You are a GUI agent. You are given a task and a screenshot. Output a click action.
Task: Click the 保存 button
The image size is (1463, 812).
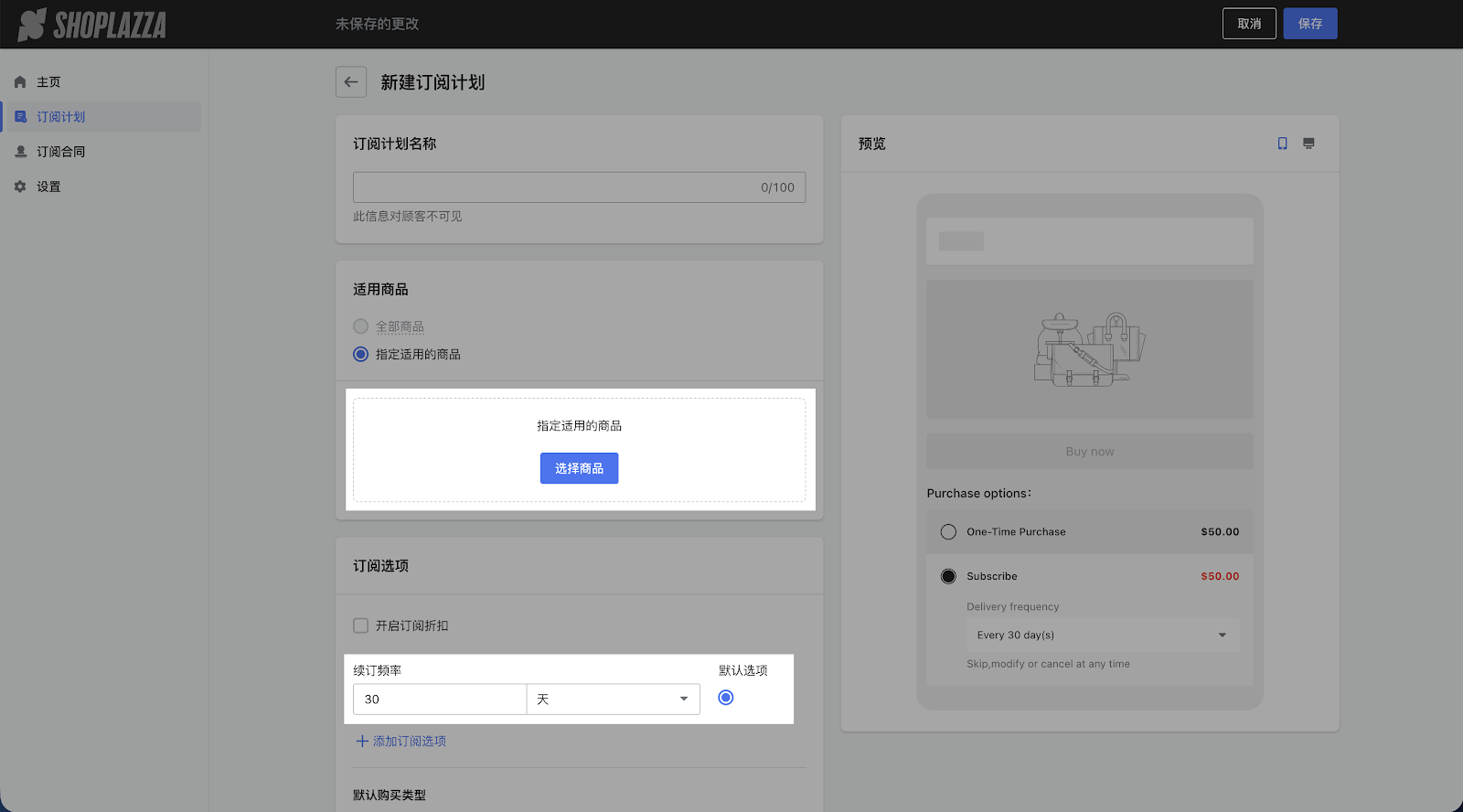1309,24
